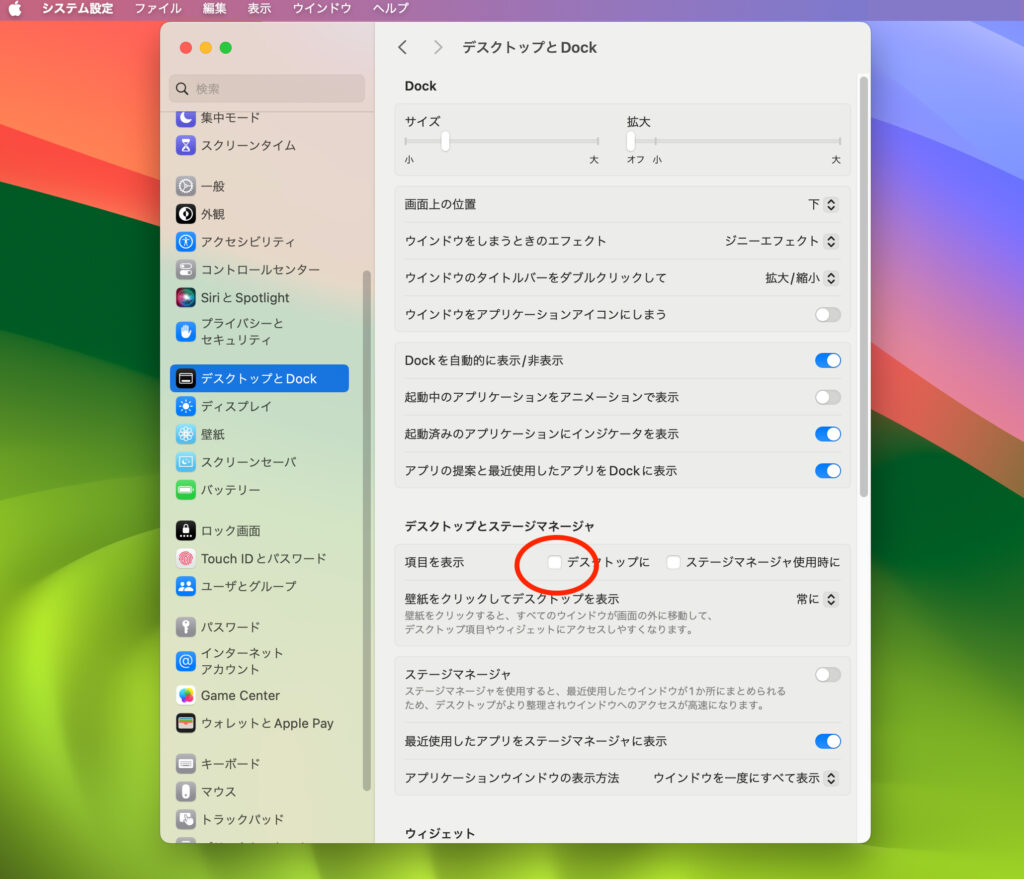The width and height of the screenshot is (1024, 879).
Task: Click the スクリーンタイム hourglass icon
Action: click(185, 145)
